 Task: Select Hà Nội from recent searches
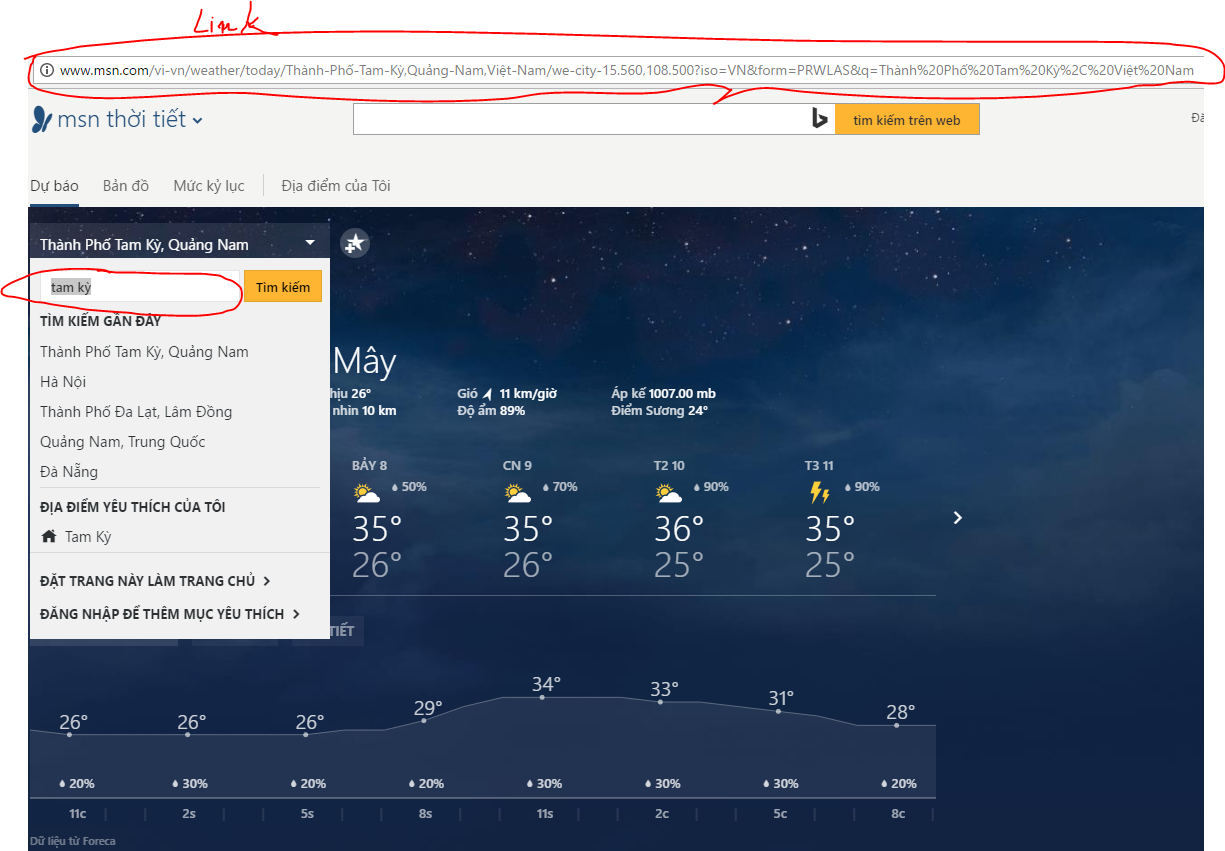(x=63, y=382)
